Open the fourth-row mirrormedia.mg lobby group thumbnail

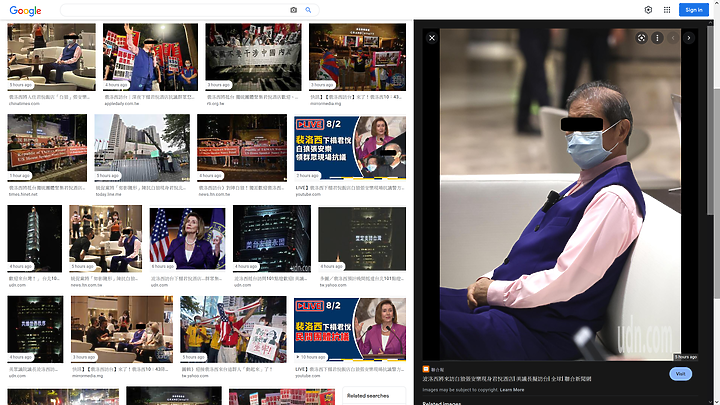(x=122, y=329)
